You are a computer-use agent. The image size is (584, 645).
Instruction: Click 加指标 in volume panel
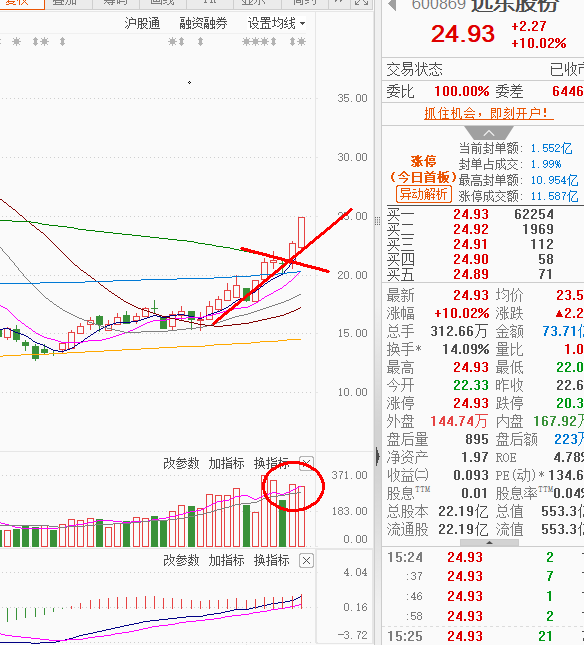pyautogui.click(x=226, y=464)
